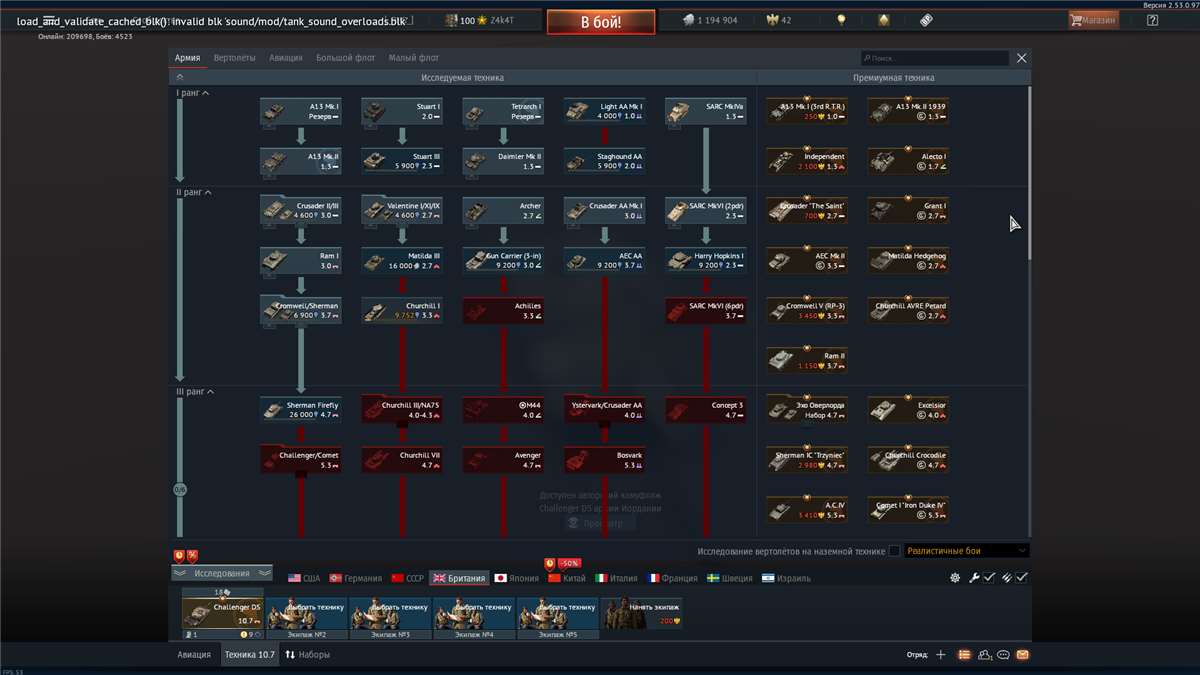Open the chat bubble icon

pyautogui.click(x=1003, y=654)
